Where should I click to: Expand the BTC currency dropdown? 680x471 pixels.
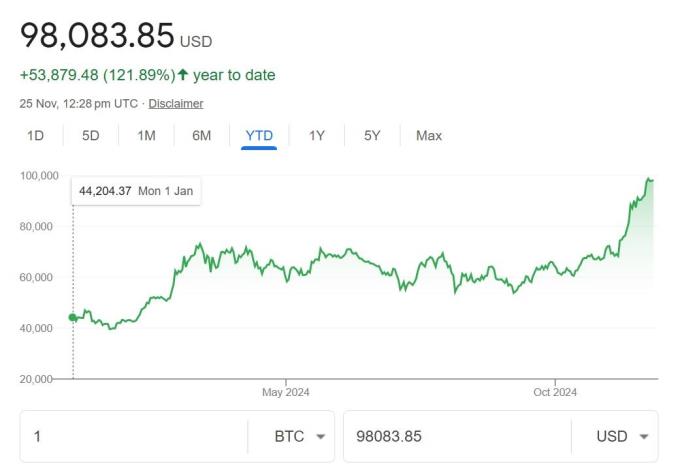(x=299, y=437)
